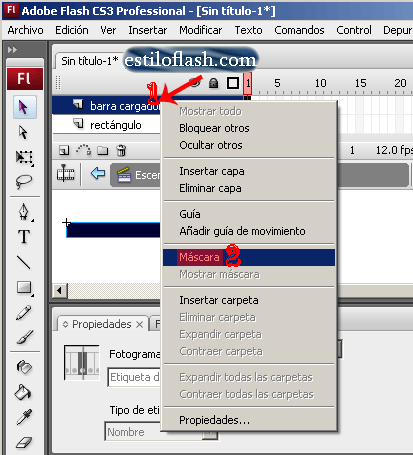This screenshot has width=413, height=455.
Task: Toggle outline view square for all layers
Action: [233, 83]
